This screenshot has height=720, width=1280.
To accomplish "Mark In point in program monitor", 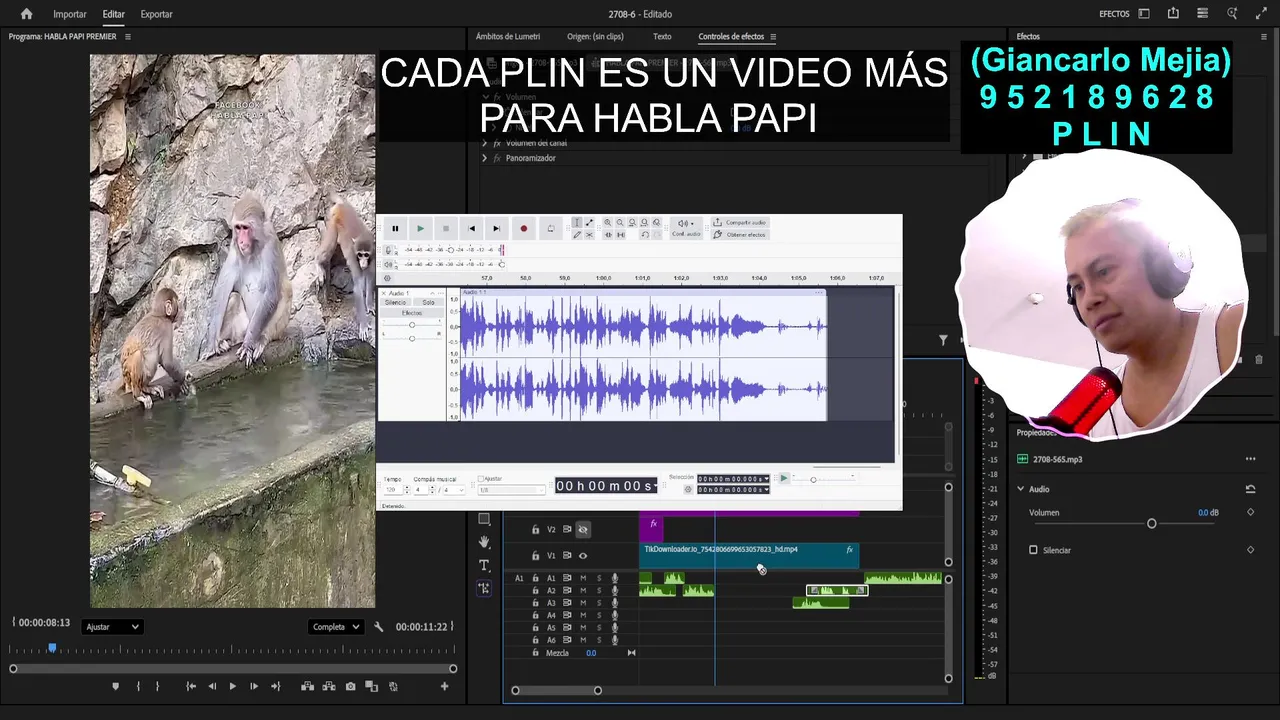I will [x=138, y=687].
